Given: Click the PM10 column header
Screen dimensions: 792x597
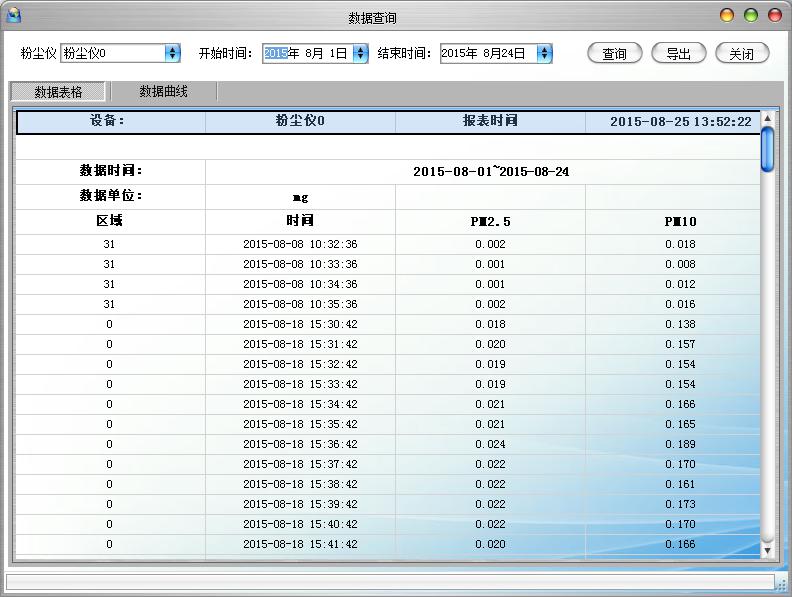Looking at the screenshot, I should coord(680,221).
